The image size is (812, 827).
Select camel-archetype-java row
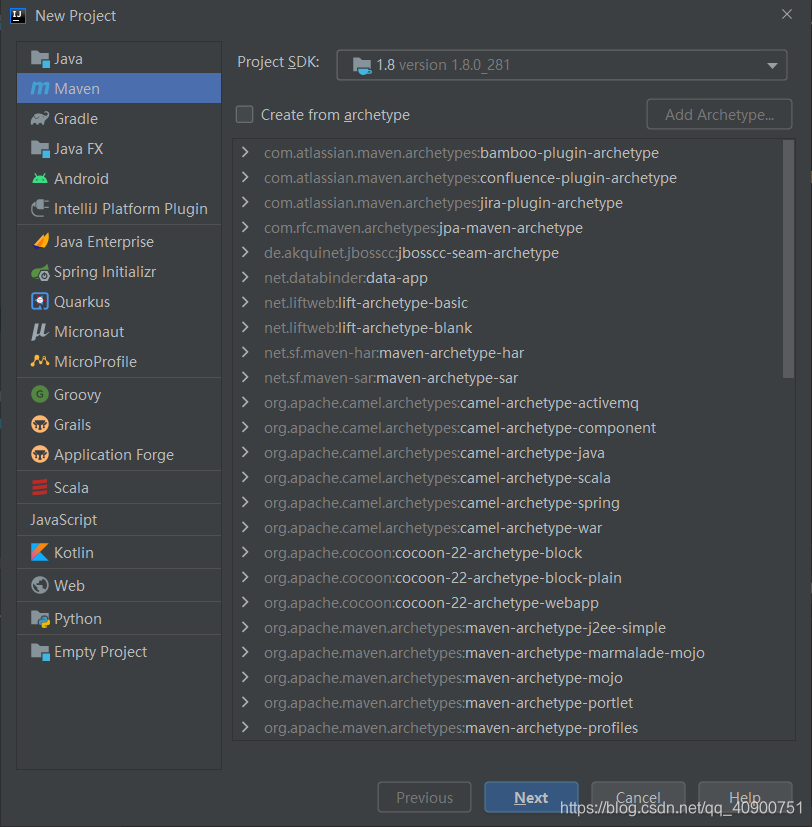(x=508, y=453)
